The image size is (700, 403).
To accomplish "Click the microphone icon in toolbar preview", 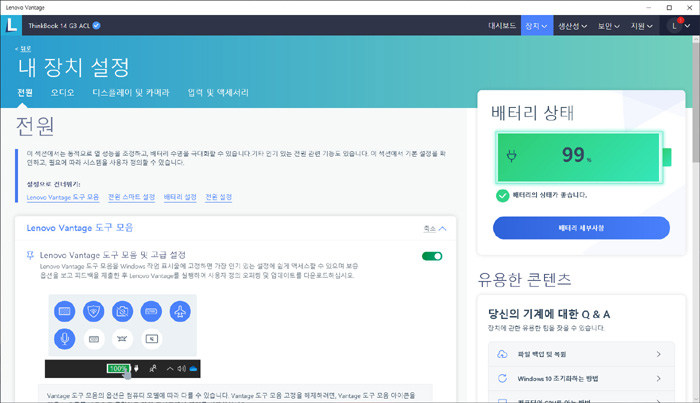I will (65, 339).
